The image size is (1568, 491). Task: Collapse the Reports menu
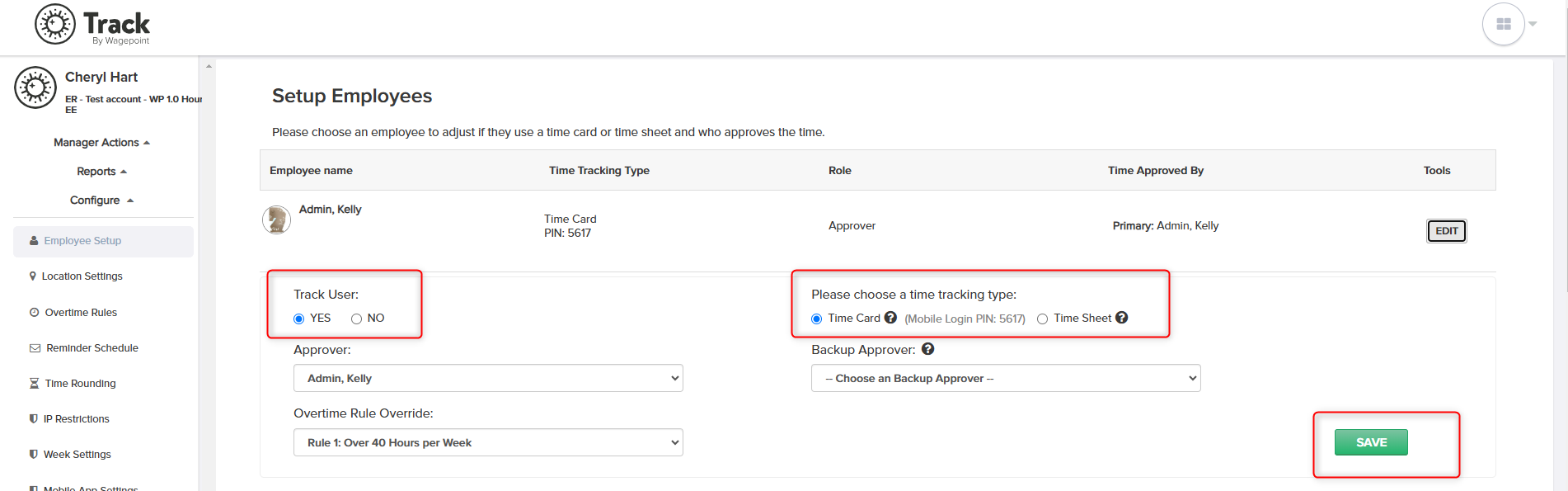pyautogui.click(x=102, y=172)
